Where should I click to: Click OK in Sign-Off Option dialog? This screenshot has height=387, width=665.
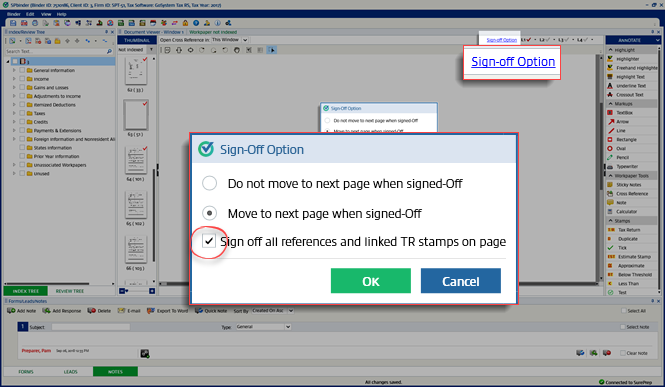pos(371,281)
